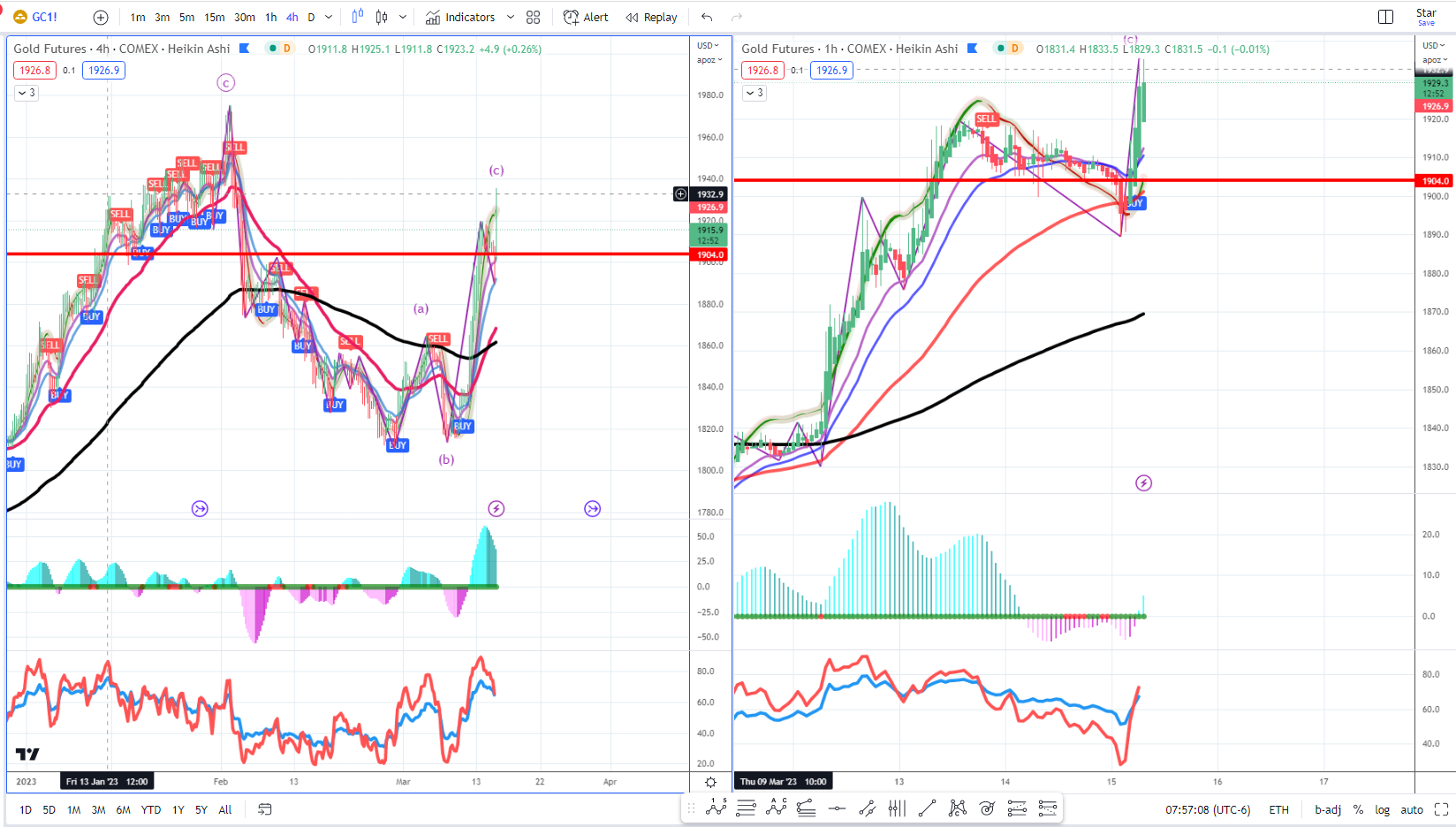Open the USD currency dropdown on the 4h chart
Image resolution: width=1456 pixels, height=827 pixels.
pos(709,46)
